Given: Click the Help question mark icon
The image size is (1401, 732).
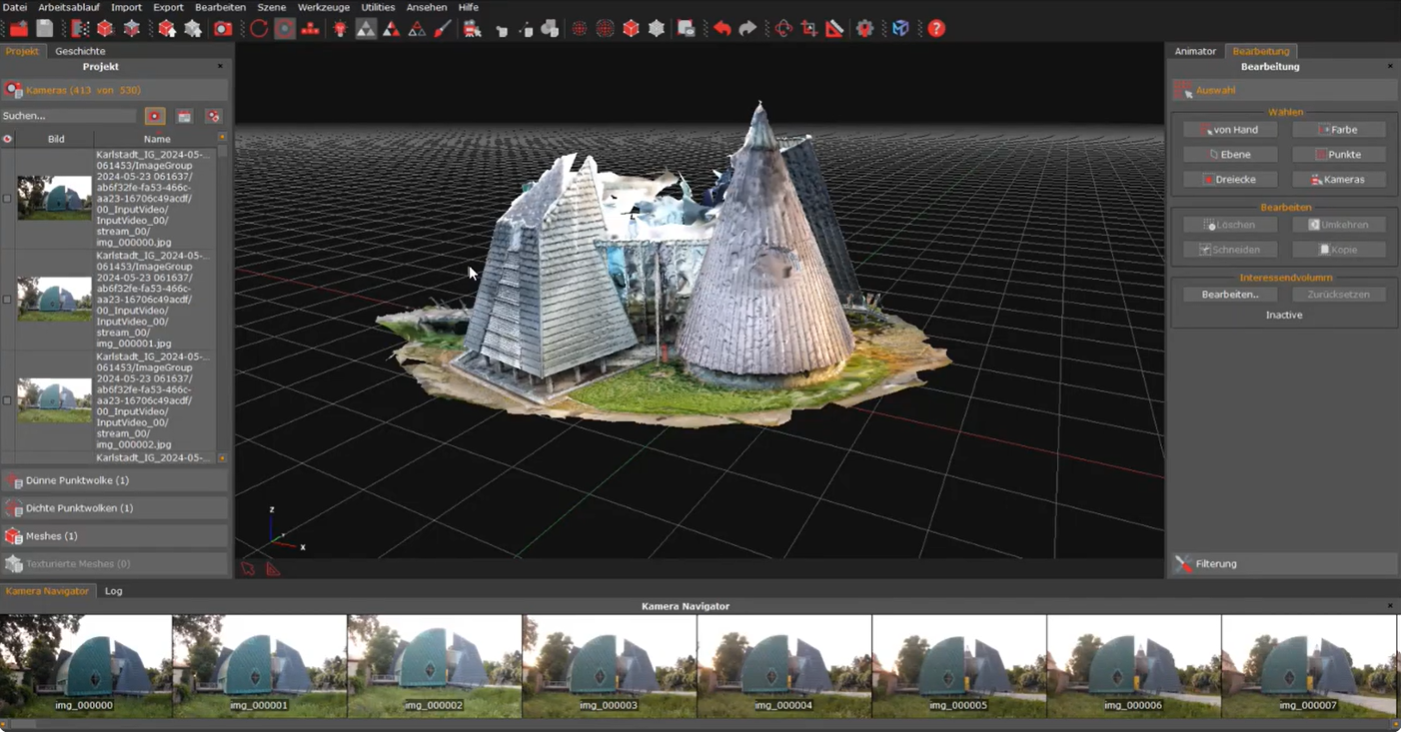Looking at the screenshot, I should (936, 28).
